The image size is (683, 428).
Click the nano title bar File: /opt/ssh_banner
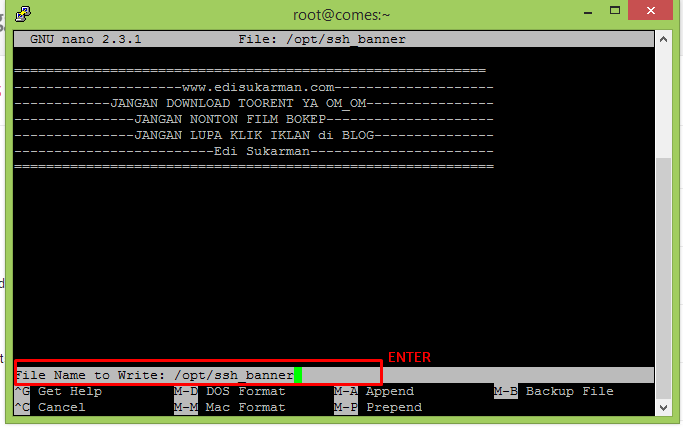(322, 39)
